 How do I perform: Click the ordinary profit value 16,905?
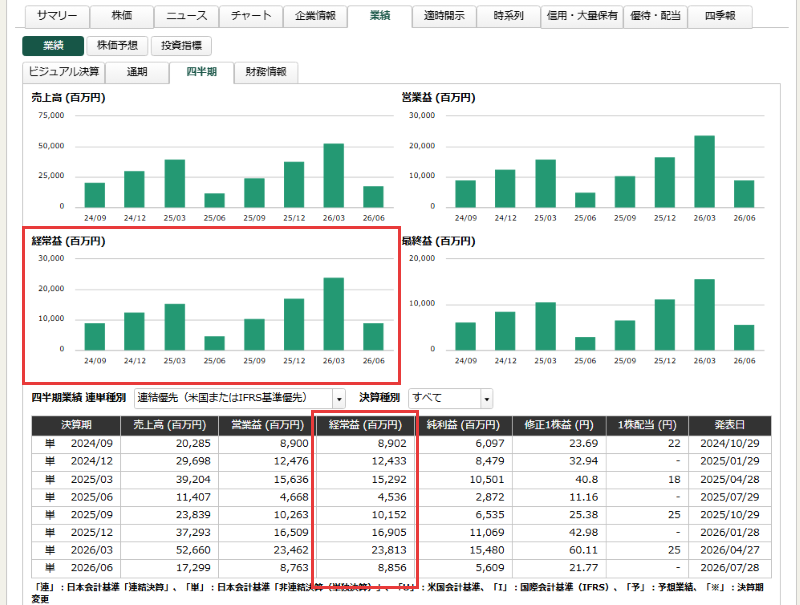[389, 533]
